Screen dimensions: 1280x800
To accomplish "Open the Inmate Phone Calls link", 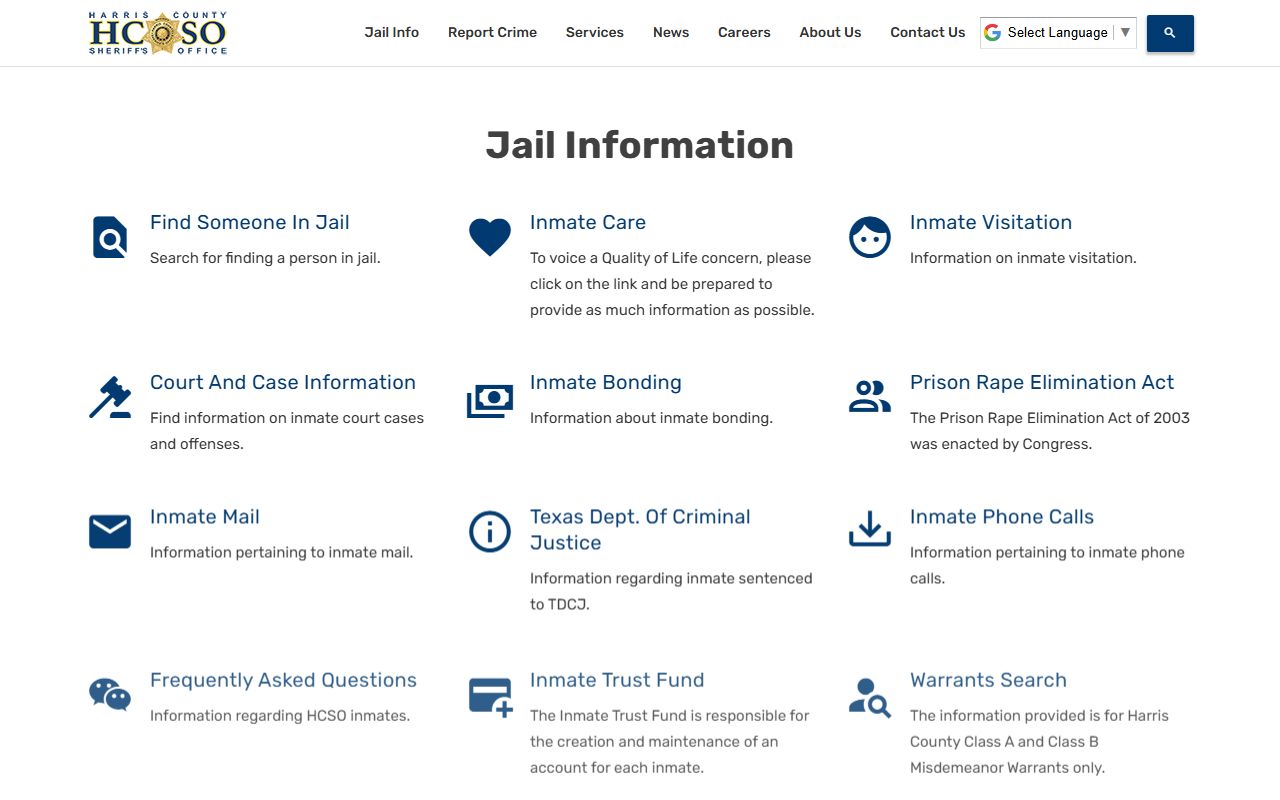I will click(1002, 516).
